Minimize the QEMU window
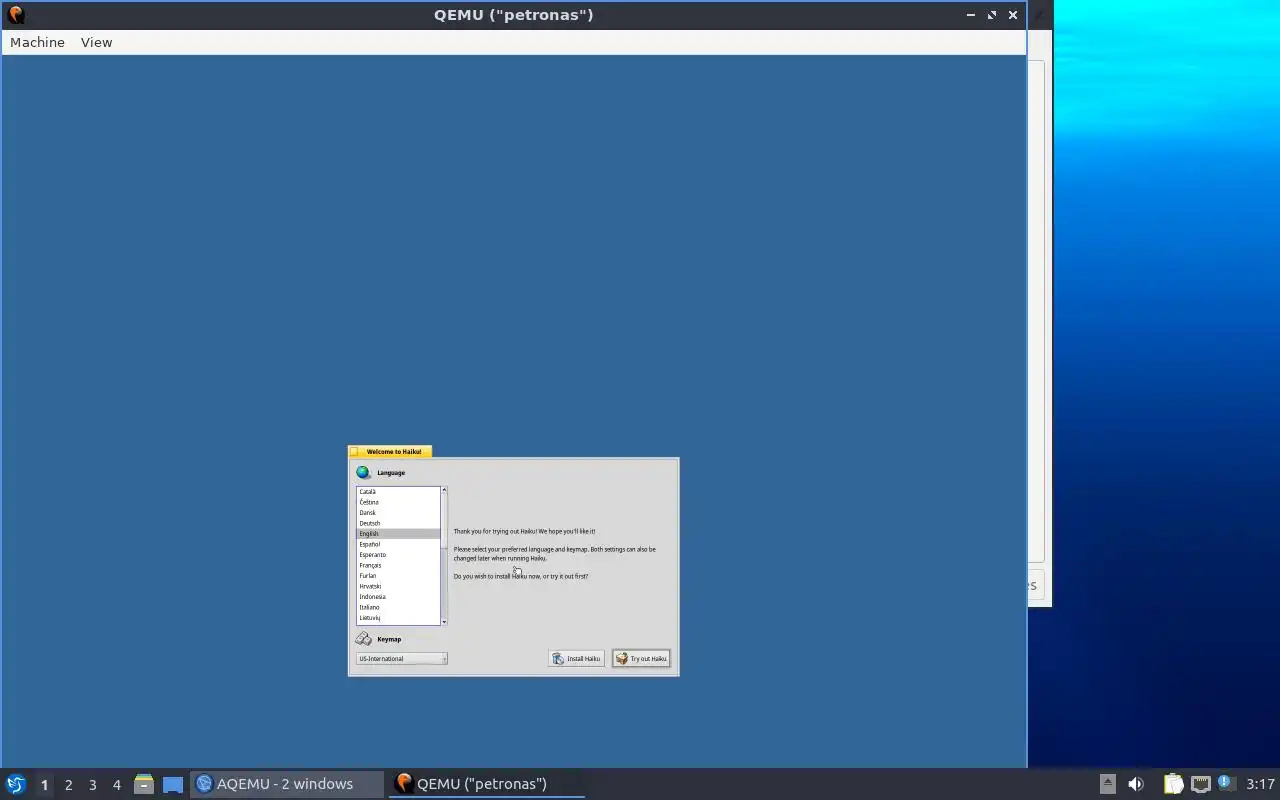 pyautogui.click(x=970, y=15)
